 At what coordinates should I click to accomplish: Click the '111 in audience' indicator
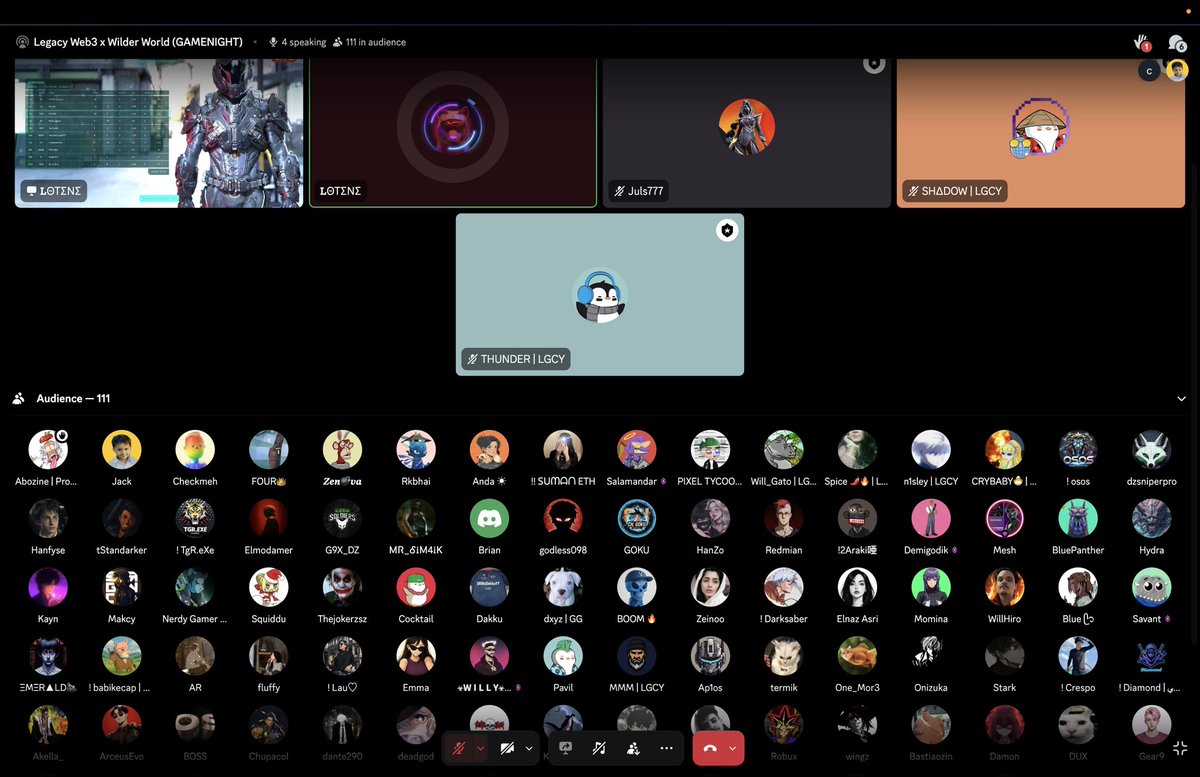tap(369, 42)
